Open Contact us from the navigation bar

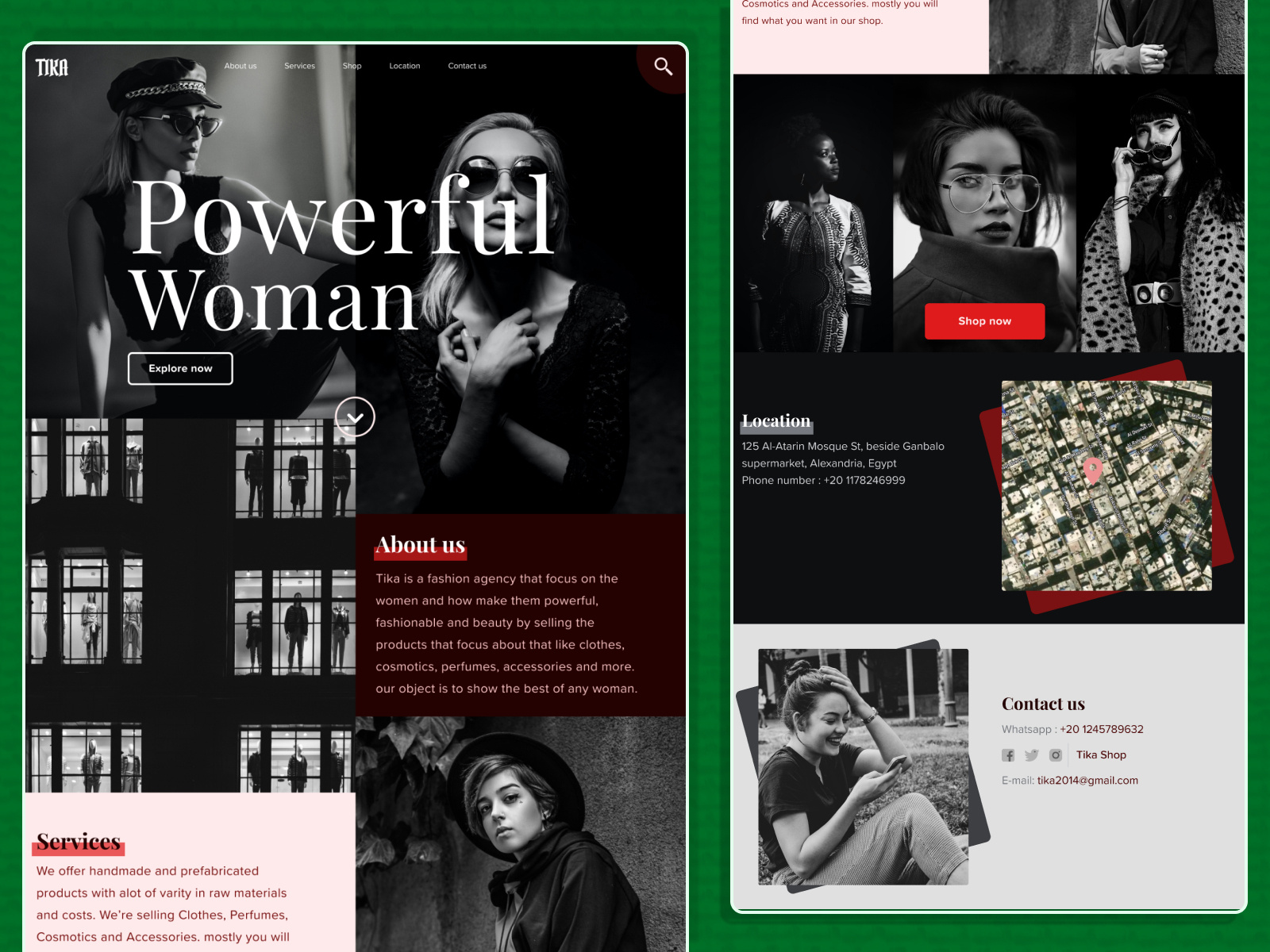tap(468, 66)
